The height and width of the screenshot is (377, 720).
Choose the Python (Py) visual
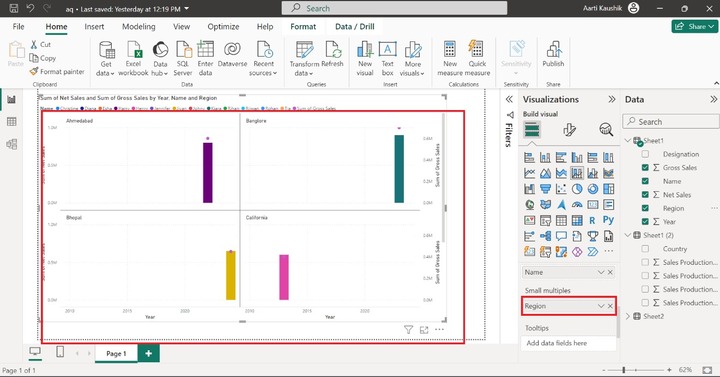pyautogui.click(x=608, y=220)
